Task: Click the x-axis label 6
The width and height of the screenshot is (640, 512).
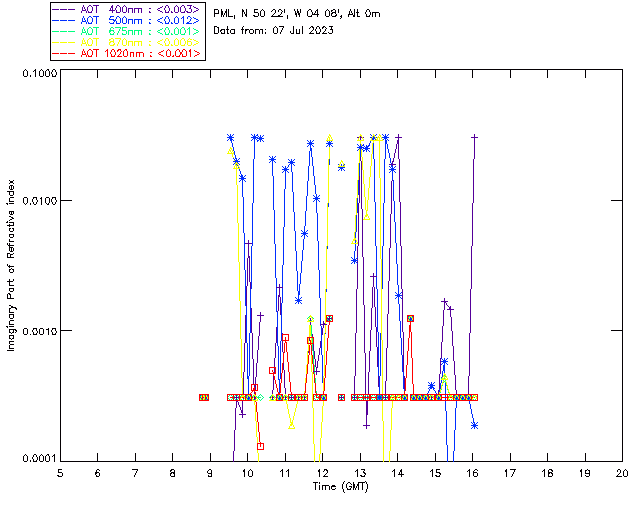Action: pyautogui.click(x=98, y=473)
